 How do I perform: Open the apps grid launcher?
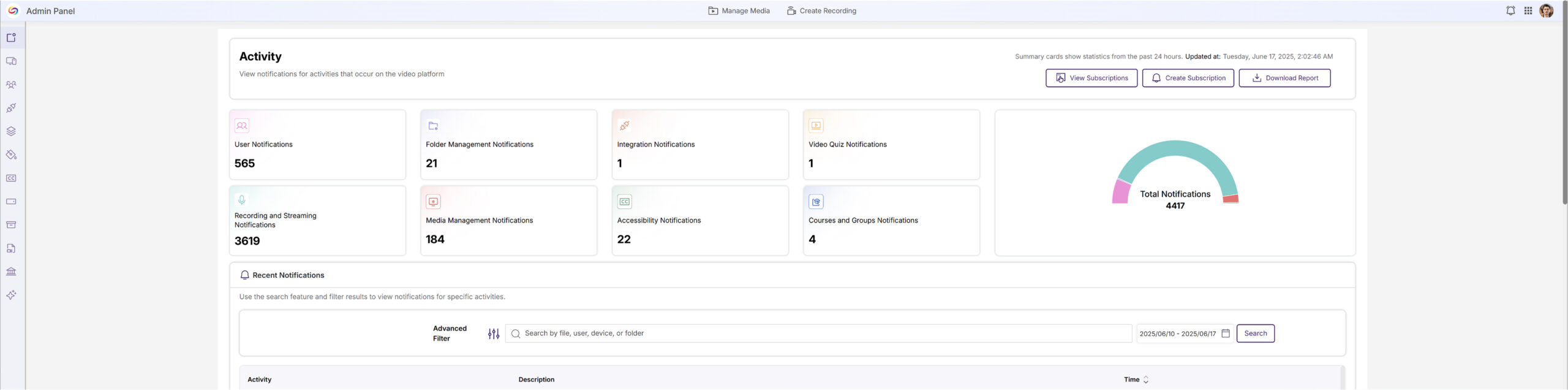pos(1528,11)
